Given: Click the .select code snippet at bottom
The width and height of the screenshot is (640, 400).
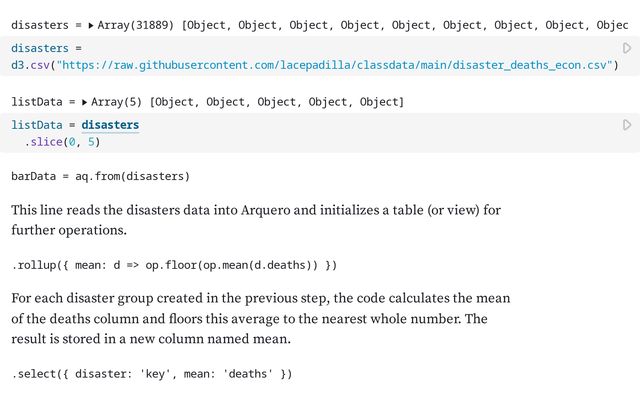Looking at the screenshot, I should click(x=151, y=374).
